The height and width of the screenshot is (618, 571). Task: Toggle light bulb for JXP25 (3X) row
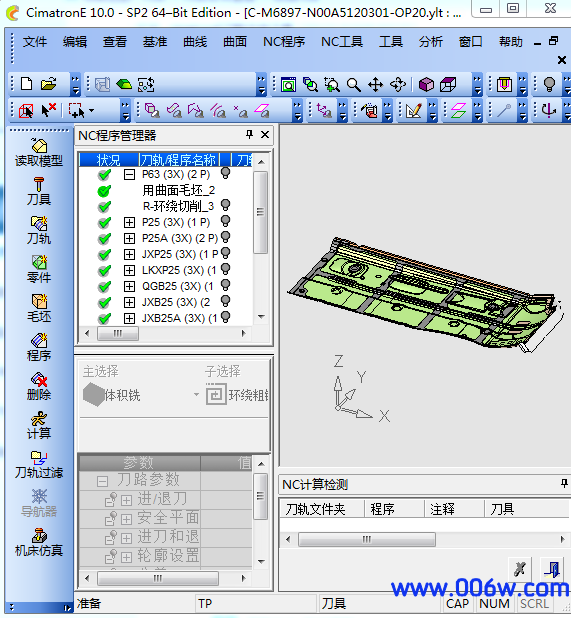coord(225,253)
